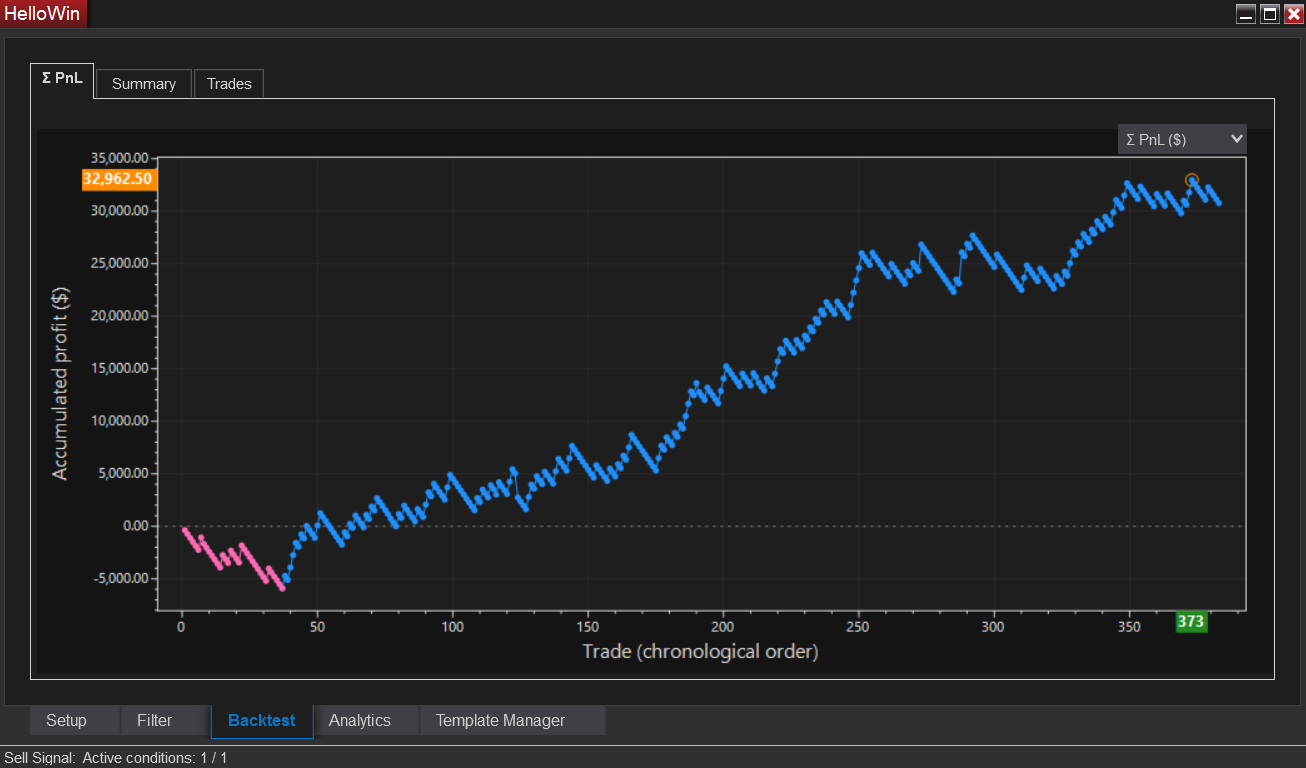Viewport: 1306px width, 768px height.
Task: Click the lowest pink drawdown data point
Action: point(283,588)
